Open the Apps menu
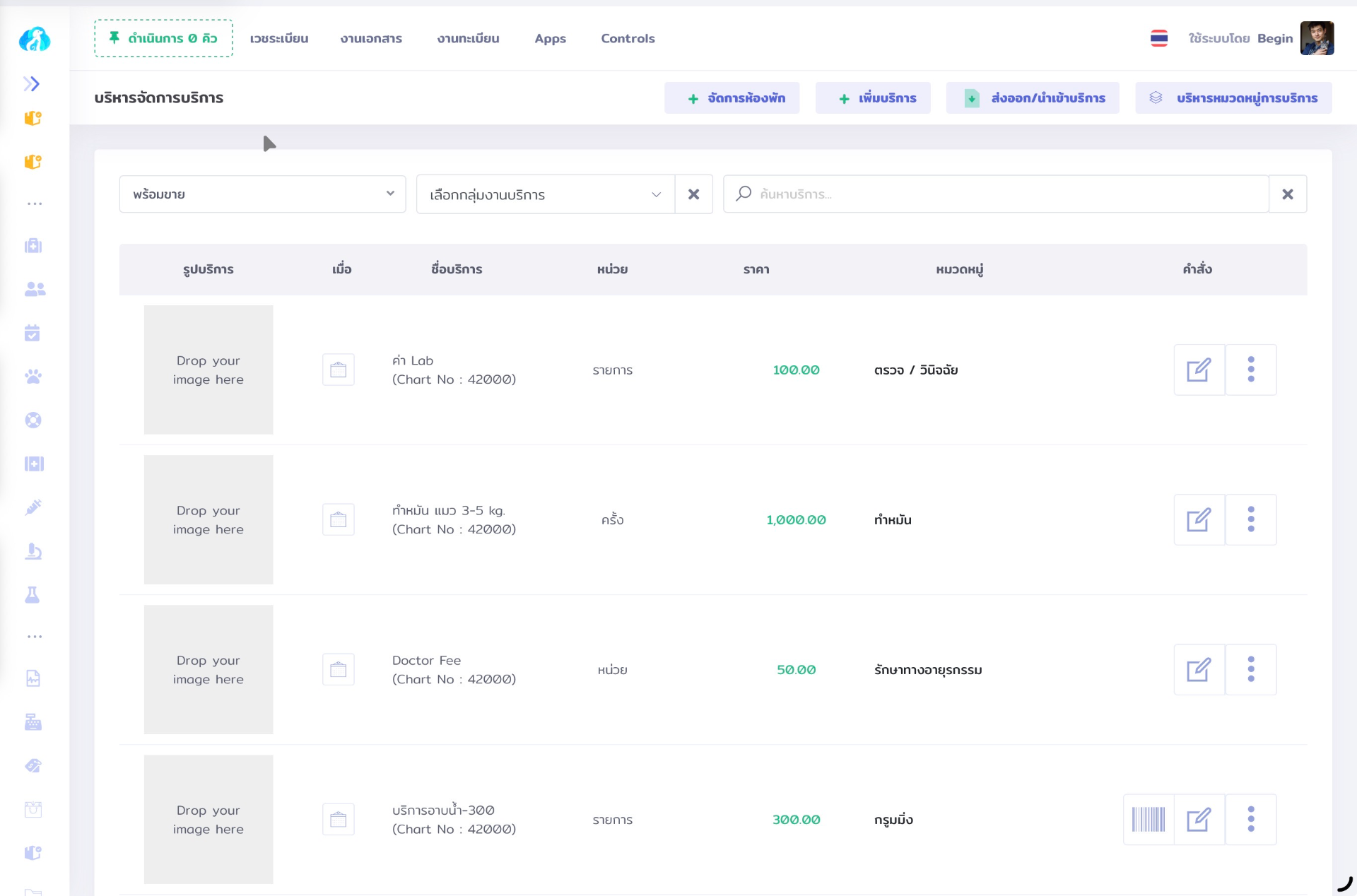This screenshot has height=896, width=1357. pyautogui.click(x=550, y=38)
